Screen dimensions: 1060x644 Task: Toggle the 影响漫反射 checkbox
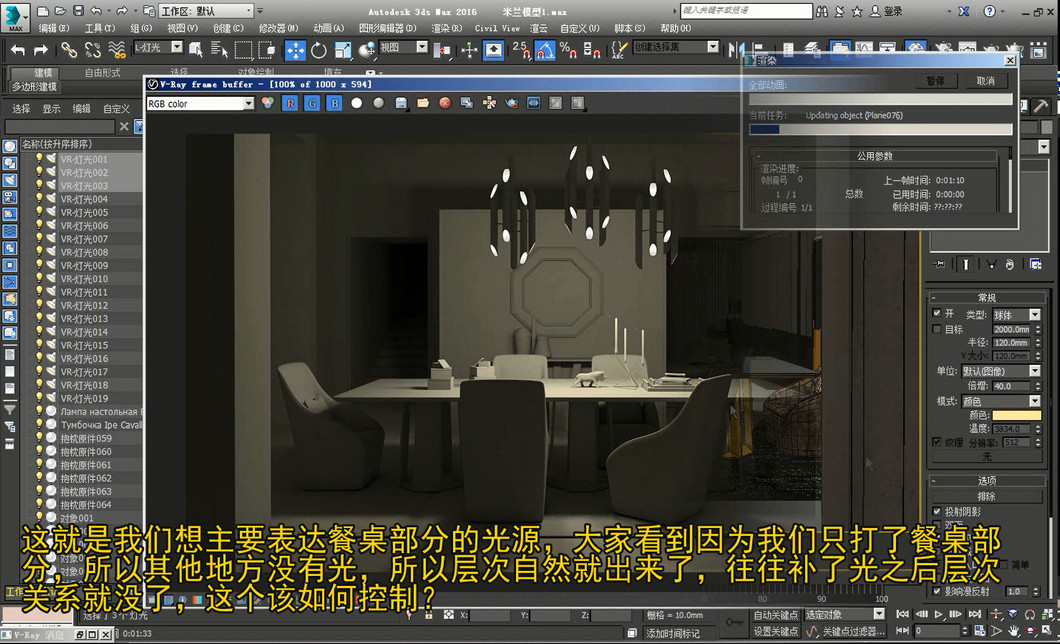coord(937,591)
